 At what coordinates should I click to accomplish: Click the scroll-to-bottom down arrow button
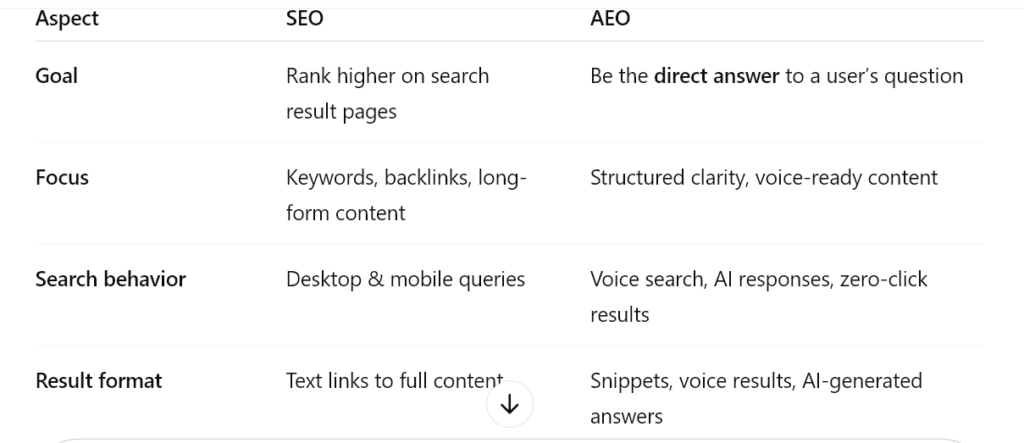[509, 404]
